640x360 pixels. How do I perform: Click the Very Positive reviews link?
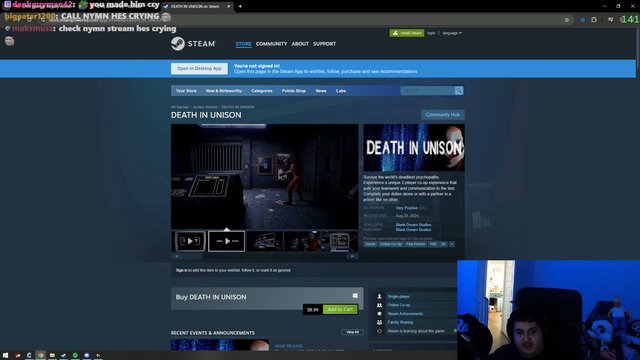pyautogui.click(x=407, y=208)
